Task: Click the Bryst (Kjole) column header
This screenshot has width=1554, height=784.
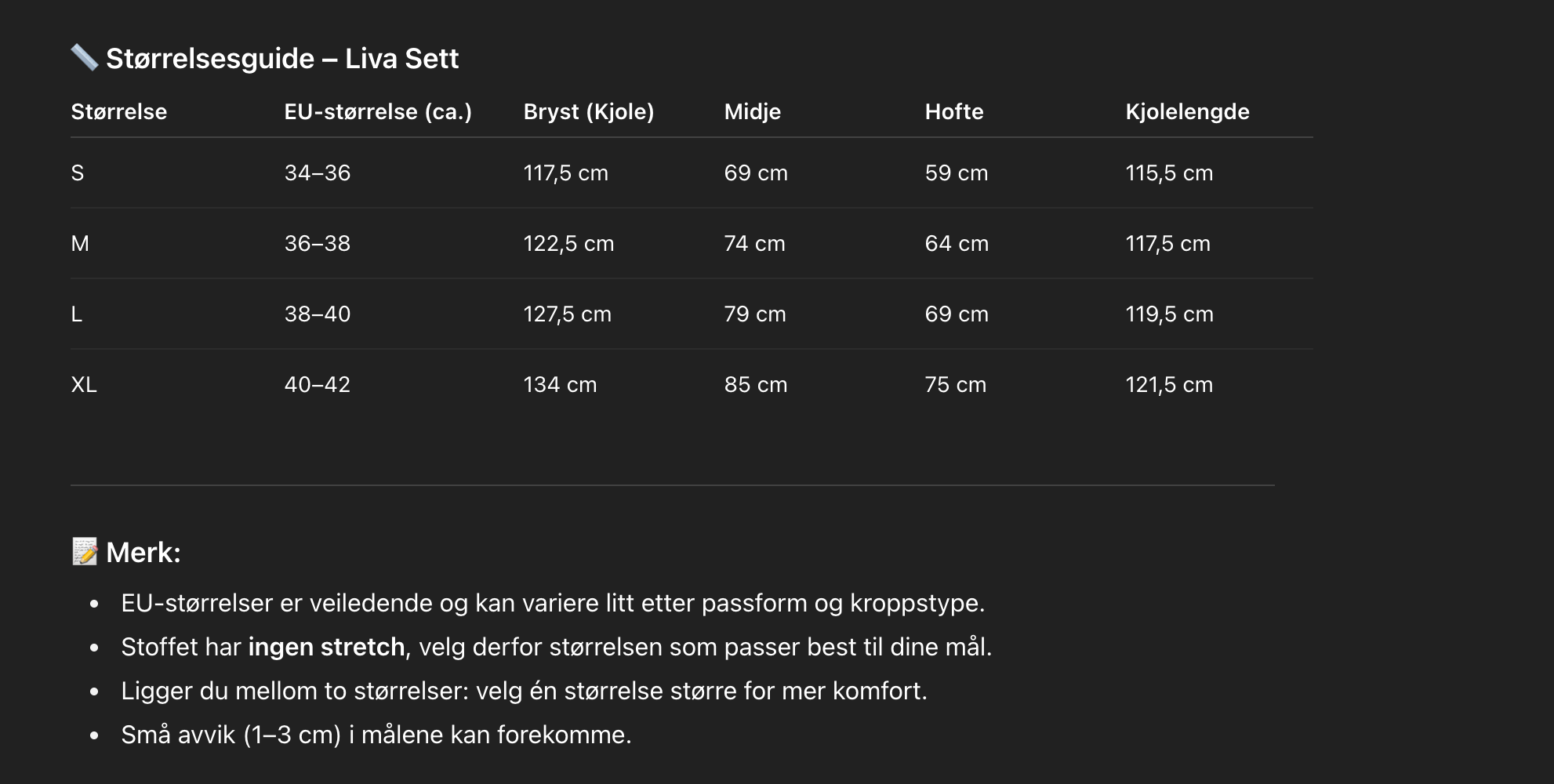Action: 589,111
